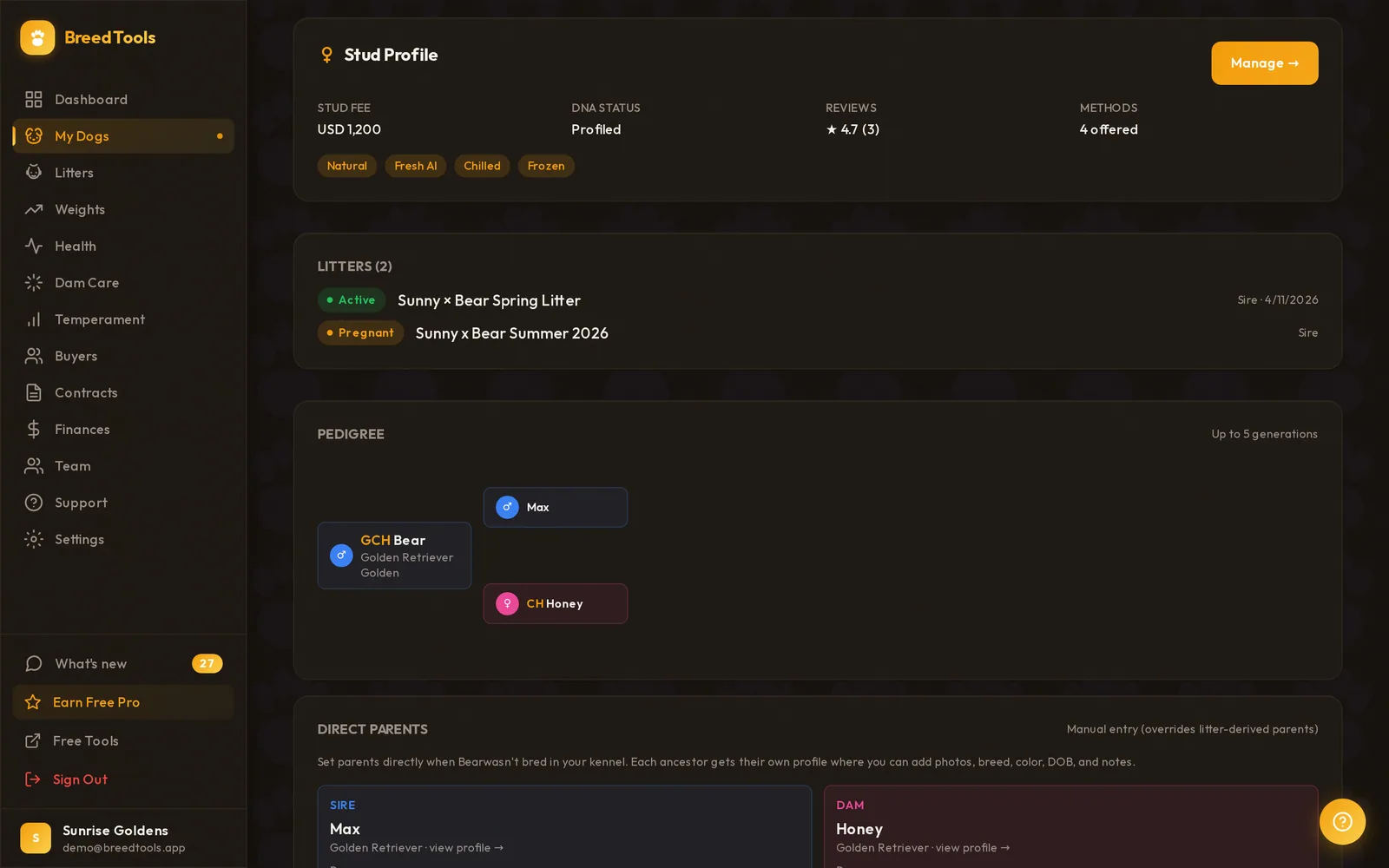Switch to the Health section
Image resolution: width=1389 pixels, height=868 pixels.
click(123, 246)
